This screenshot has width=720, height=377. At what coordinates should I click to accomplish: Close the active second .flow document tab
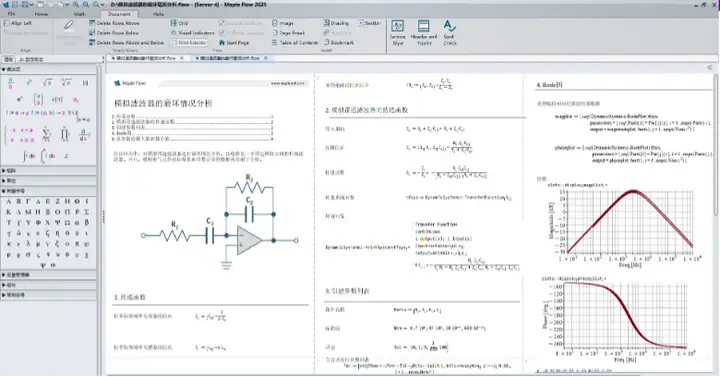(x=265, y=58)
